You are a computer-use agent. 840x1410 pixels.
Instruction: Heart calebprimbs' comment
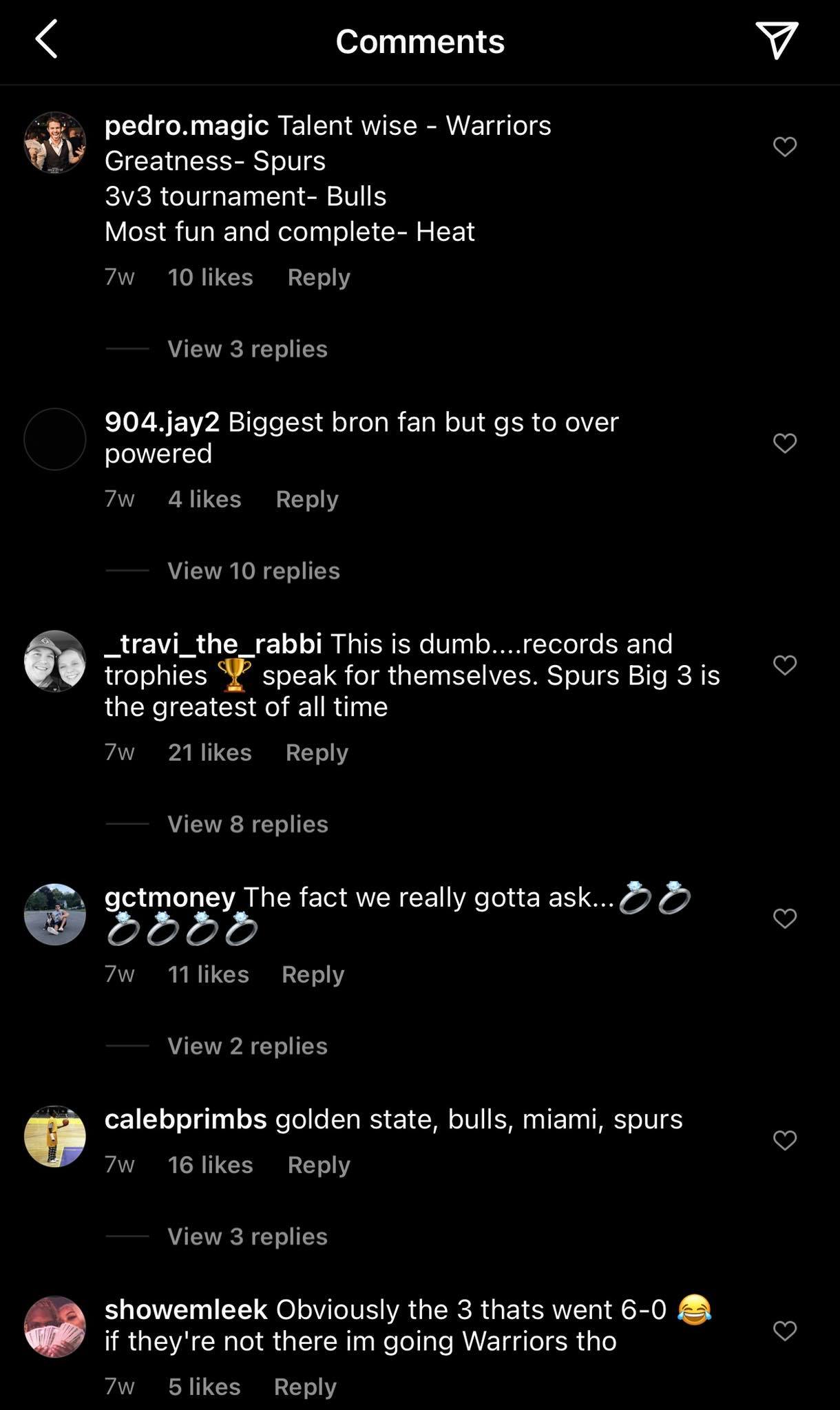point(785,1140)
